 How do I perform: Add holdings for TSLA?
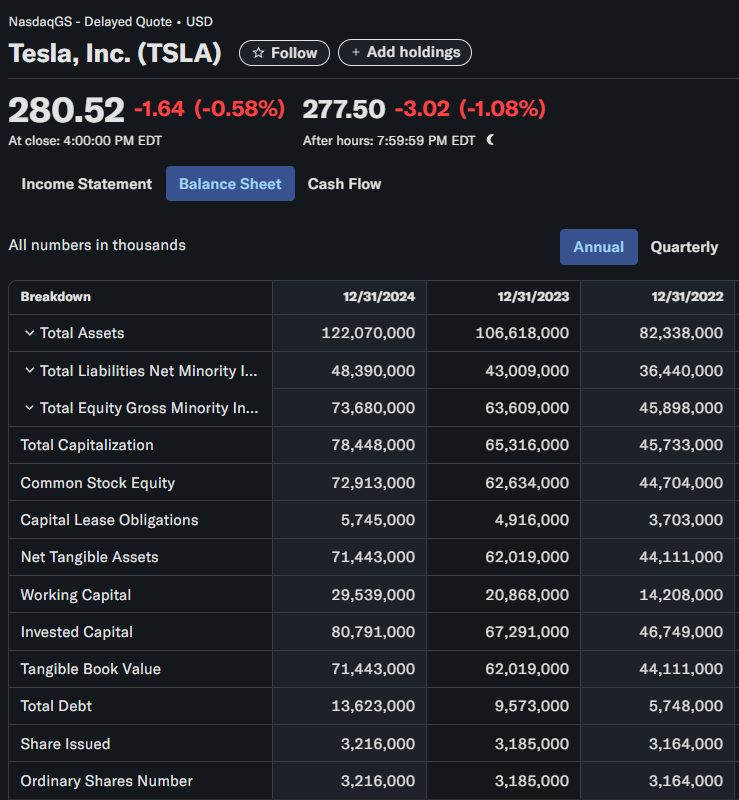click(x=405, y=52)
